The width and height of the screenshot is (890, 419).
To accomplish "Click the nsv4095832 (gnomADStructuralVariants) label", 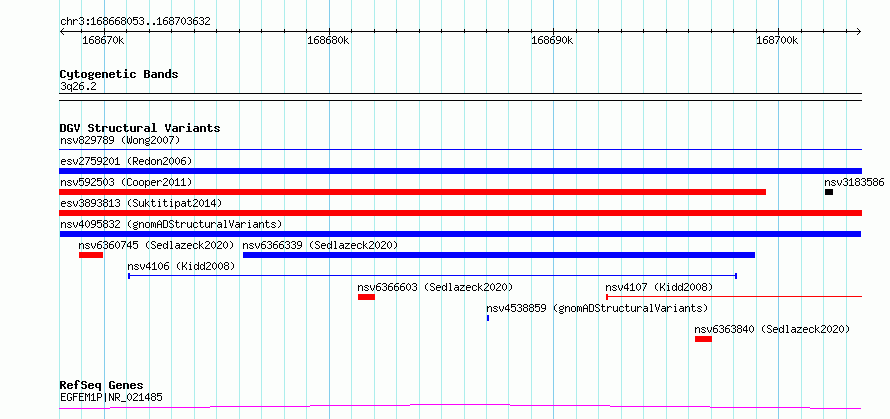I will 171,224.
